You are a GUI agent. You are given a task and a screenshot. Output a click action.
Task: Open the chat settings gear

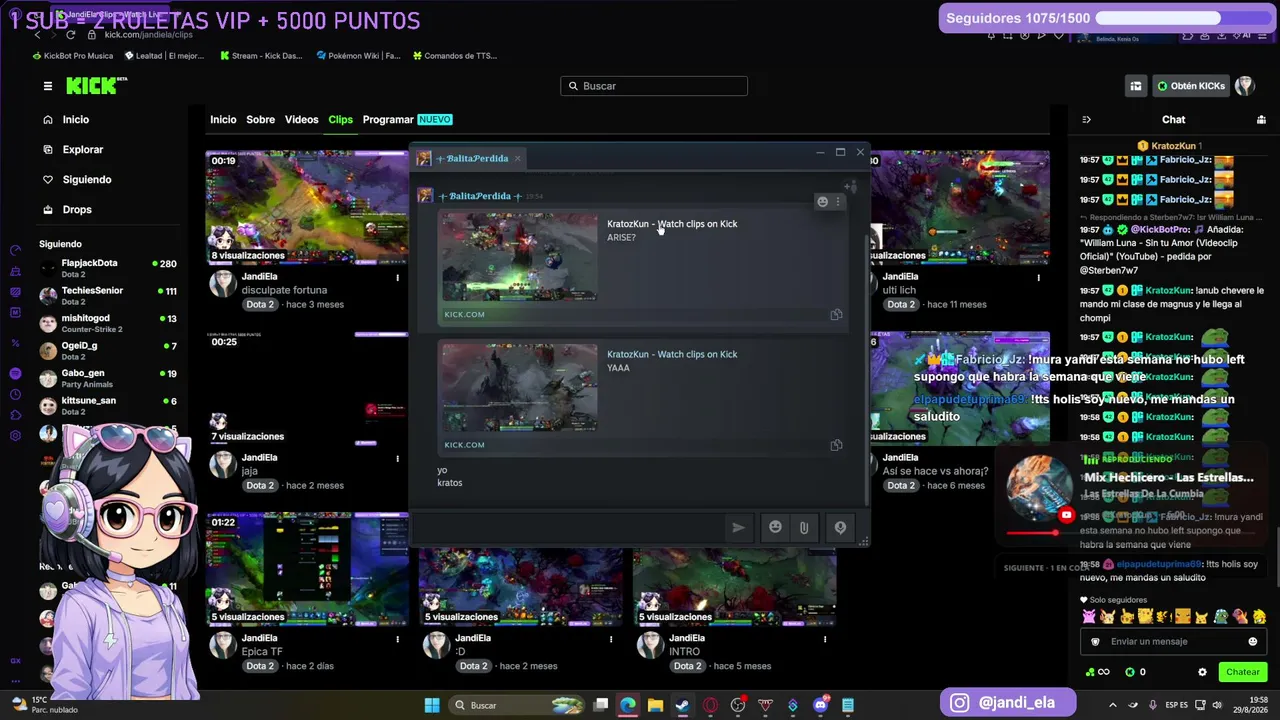pyautogui.click(x=1202, y=672)
